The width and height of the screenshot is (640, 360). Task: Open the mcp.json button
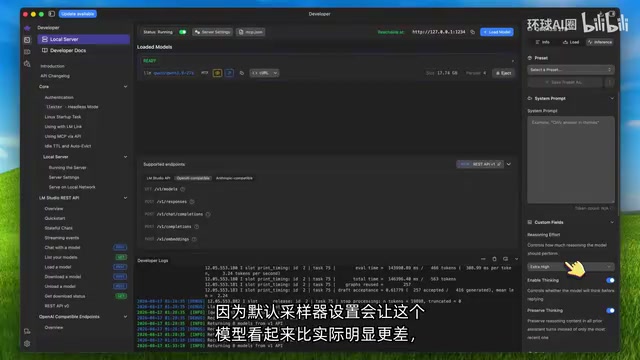tap(251, 32)
